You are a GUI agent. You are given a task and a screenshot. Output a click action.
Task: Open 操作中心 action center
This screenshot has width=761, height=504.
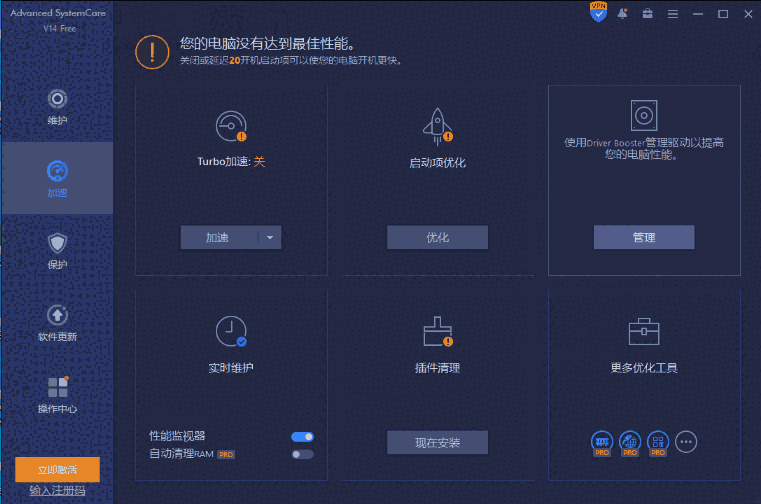57,394
